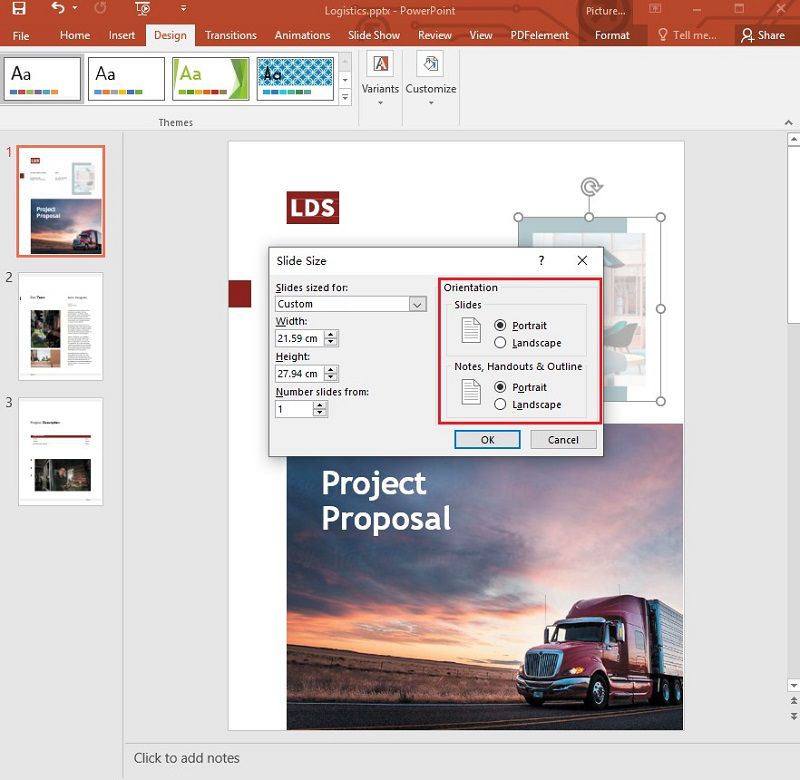Collapse the ribbon using the chevron
Screen dimensions: 800x780
(790, 120)
